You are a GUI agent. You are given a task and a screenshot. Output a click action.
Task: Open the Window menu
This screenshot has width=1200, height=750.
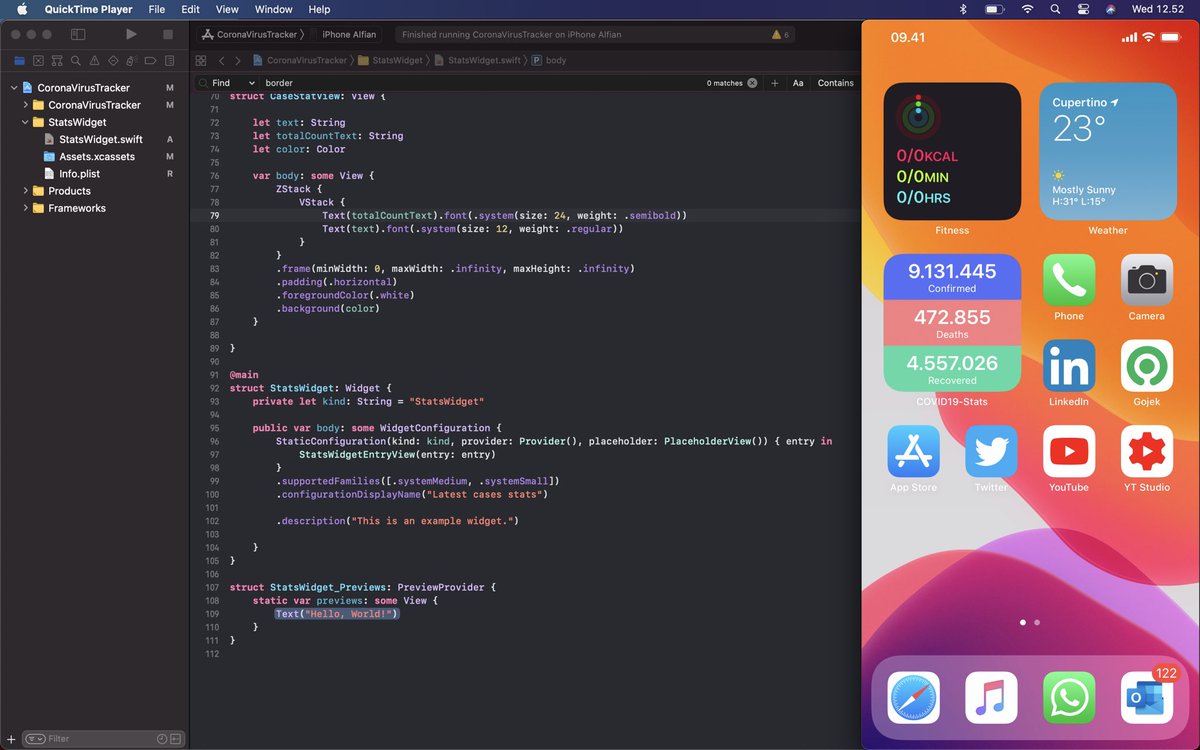point(274,9)
